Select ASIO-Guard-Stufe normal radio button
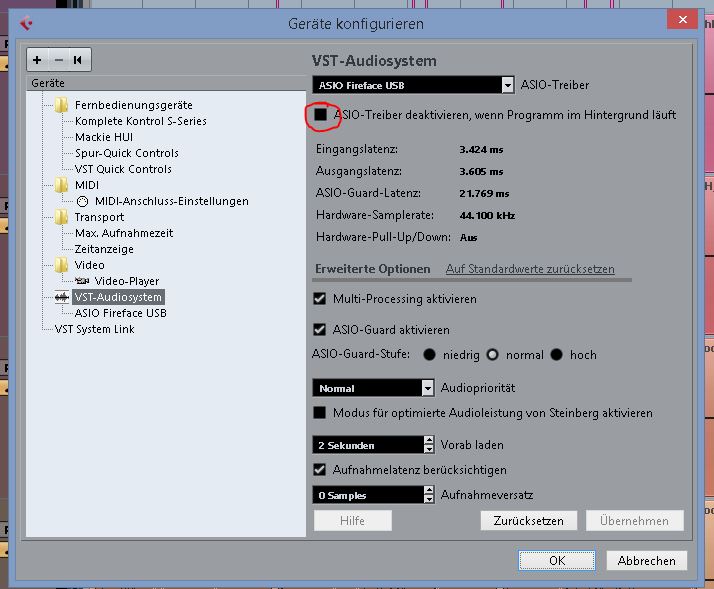Image resolution: width=714 pixels, height=589 pixels. (492, 354)
